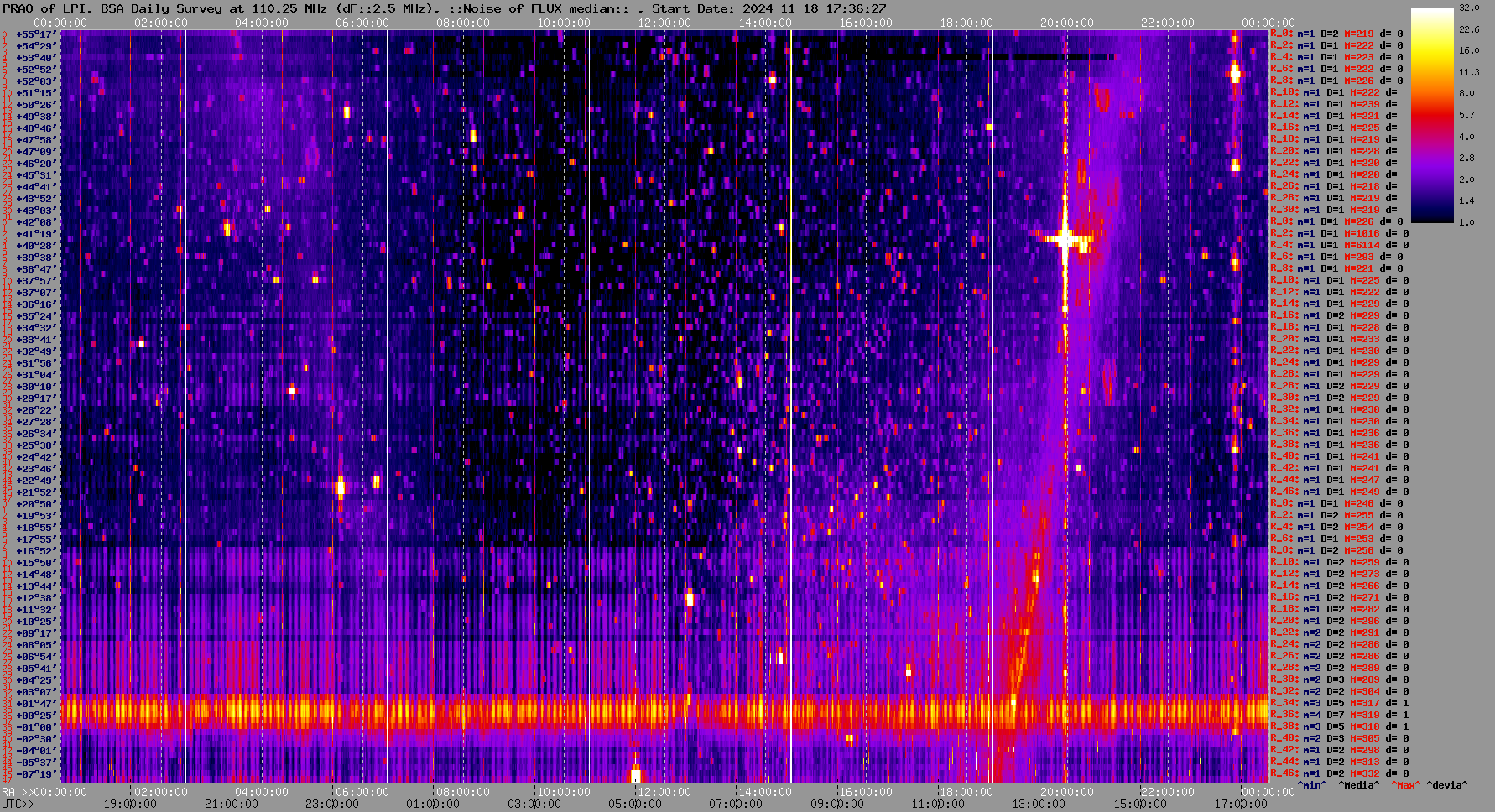The width and height of the screenshot is (1495, 812).
Task: Click the '5.7' color scale value
Action: 1466,115
